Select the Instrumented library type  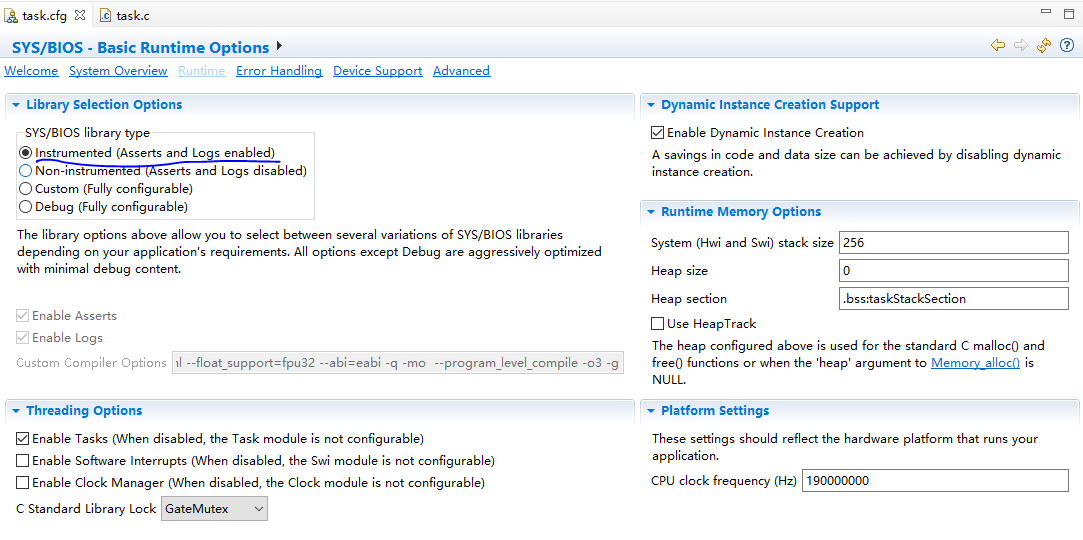click(25, 153)
